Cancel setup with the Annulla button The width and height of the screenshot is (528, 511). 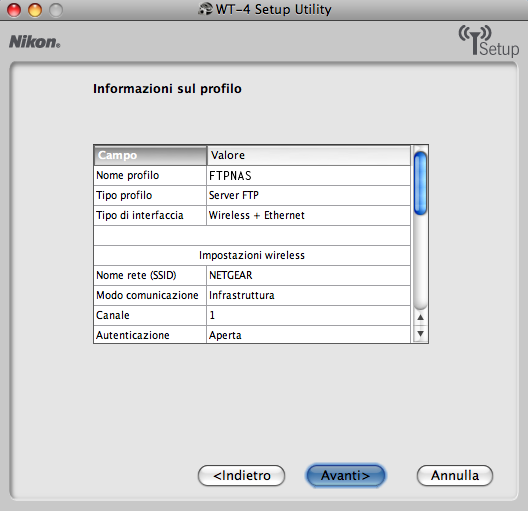point(455,475)
